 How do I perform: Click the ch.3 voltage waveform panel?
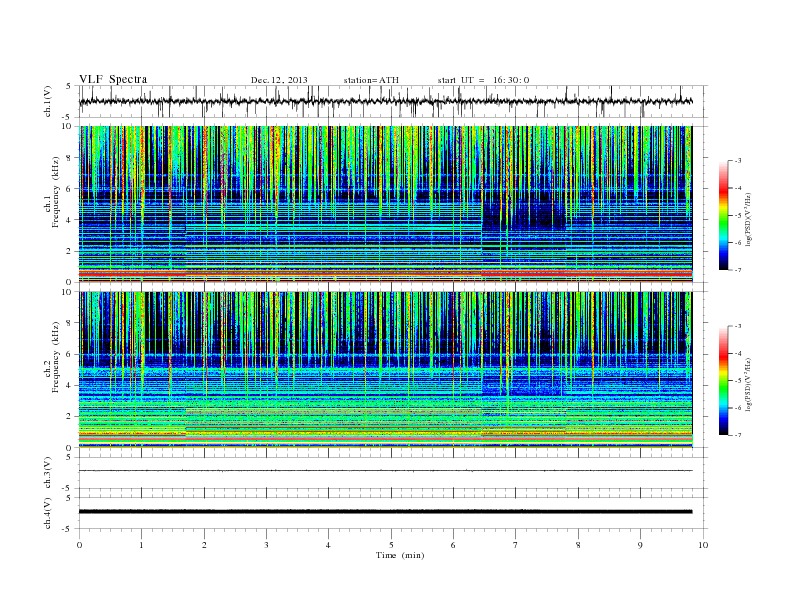click(393, 473)
